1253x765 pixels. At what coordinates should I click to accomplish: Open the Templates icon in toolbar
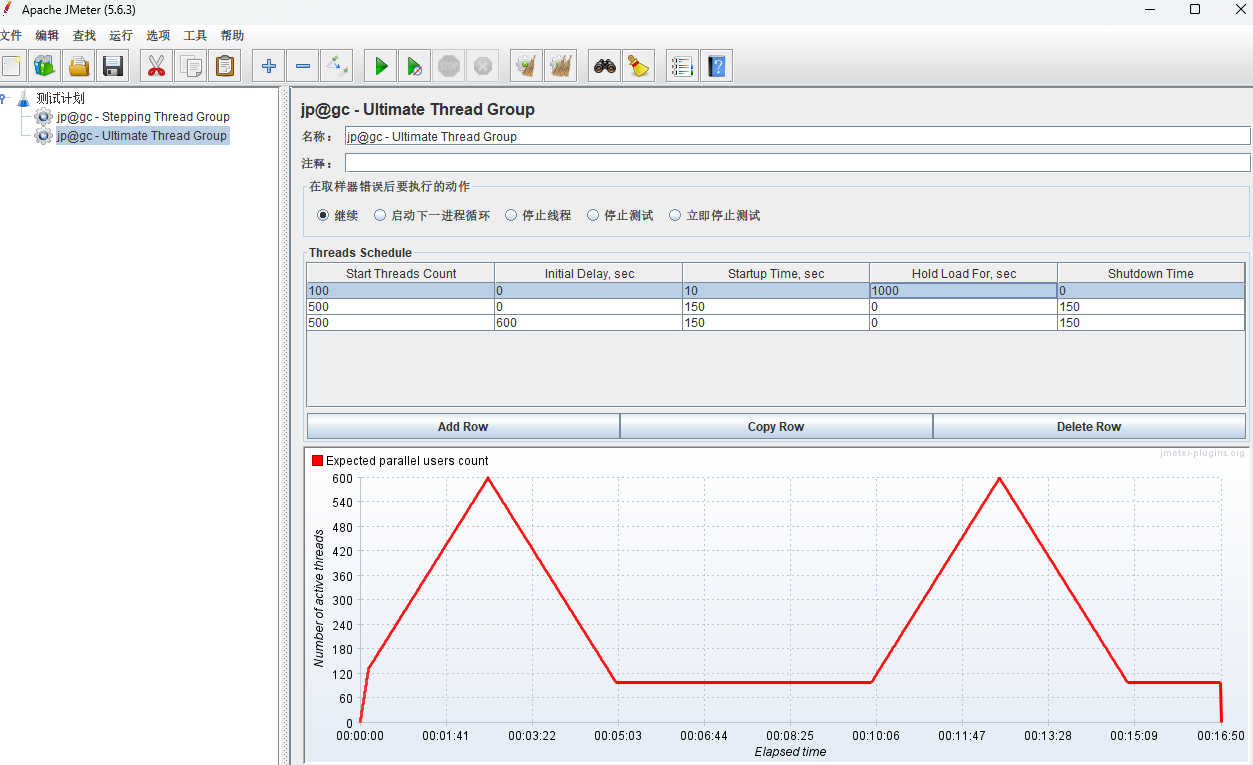(x=44, y=66)
